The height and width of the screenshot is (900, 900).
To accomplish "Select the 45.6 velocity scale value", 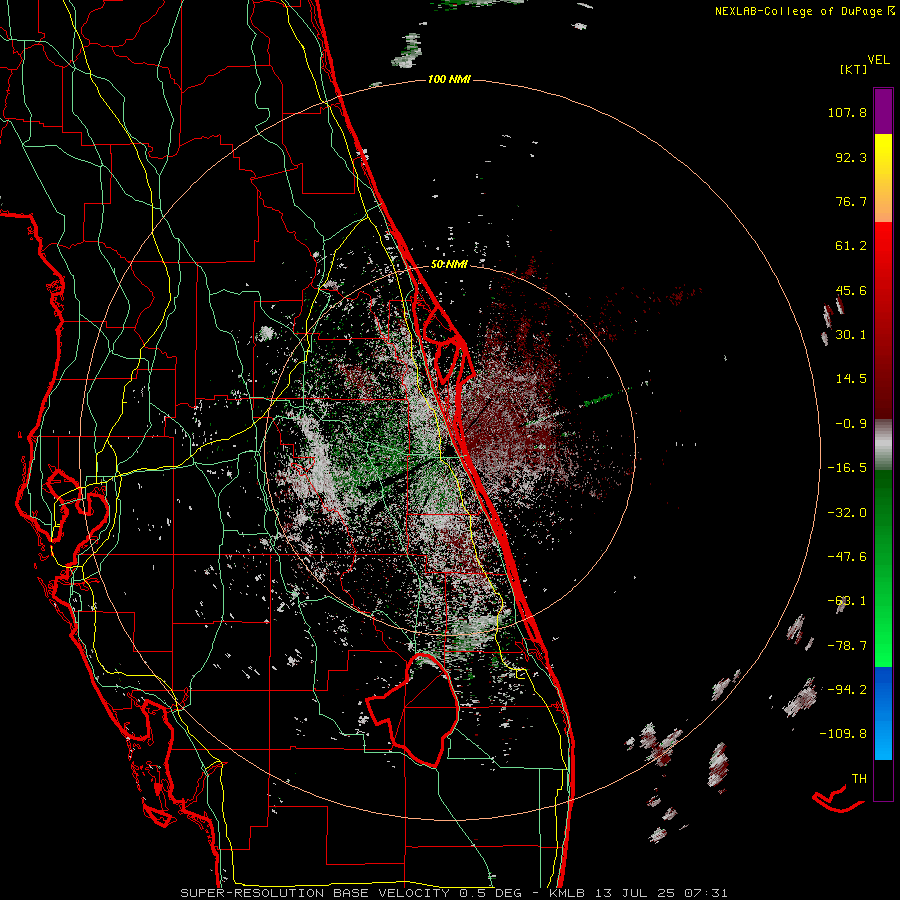I will 851,290.
